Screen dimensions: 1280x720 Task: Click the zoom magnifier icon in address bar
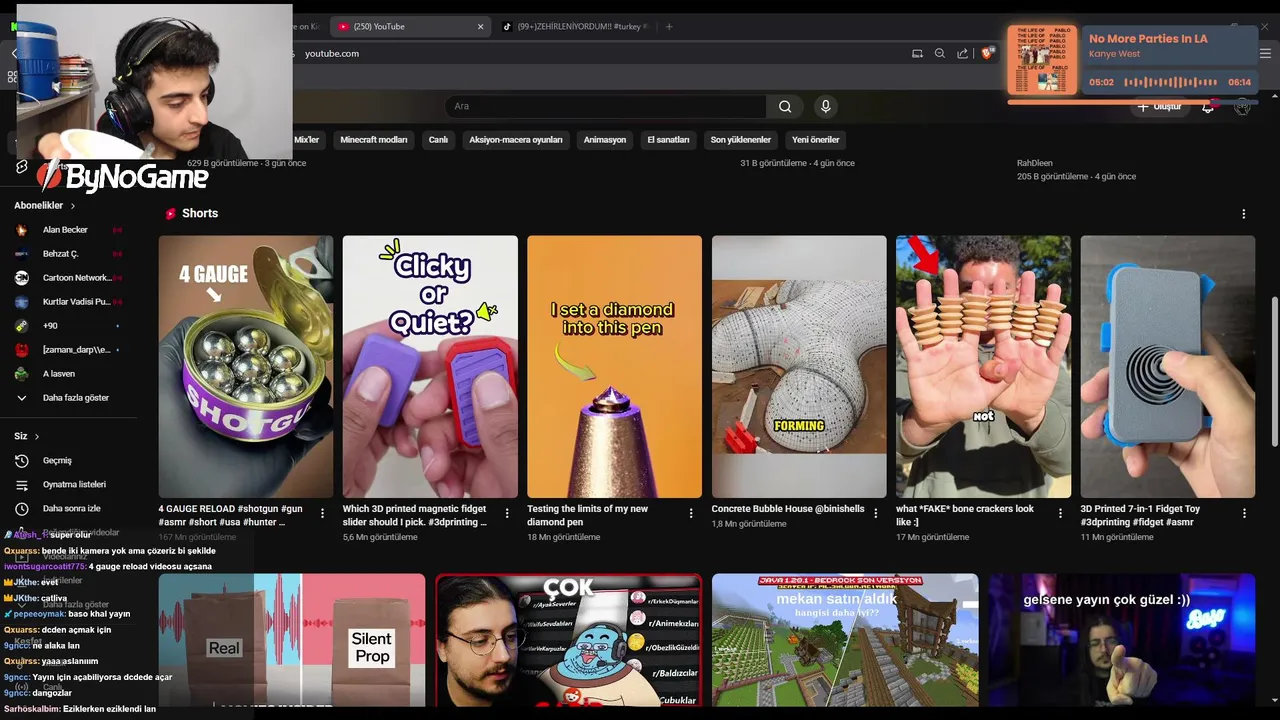[940, 54]
